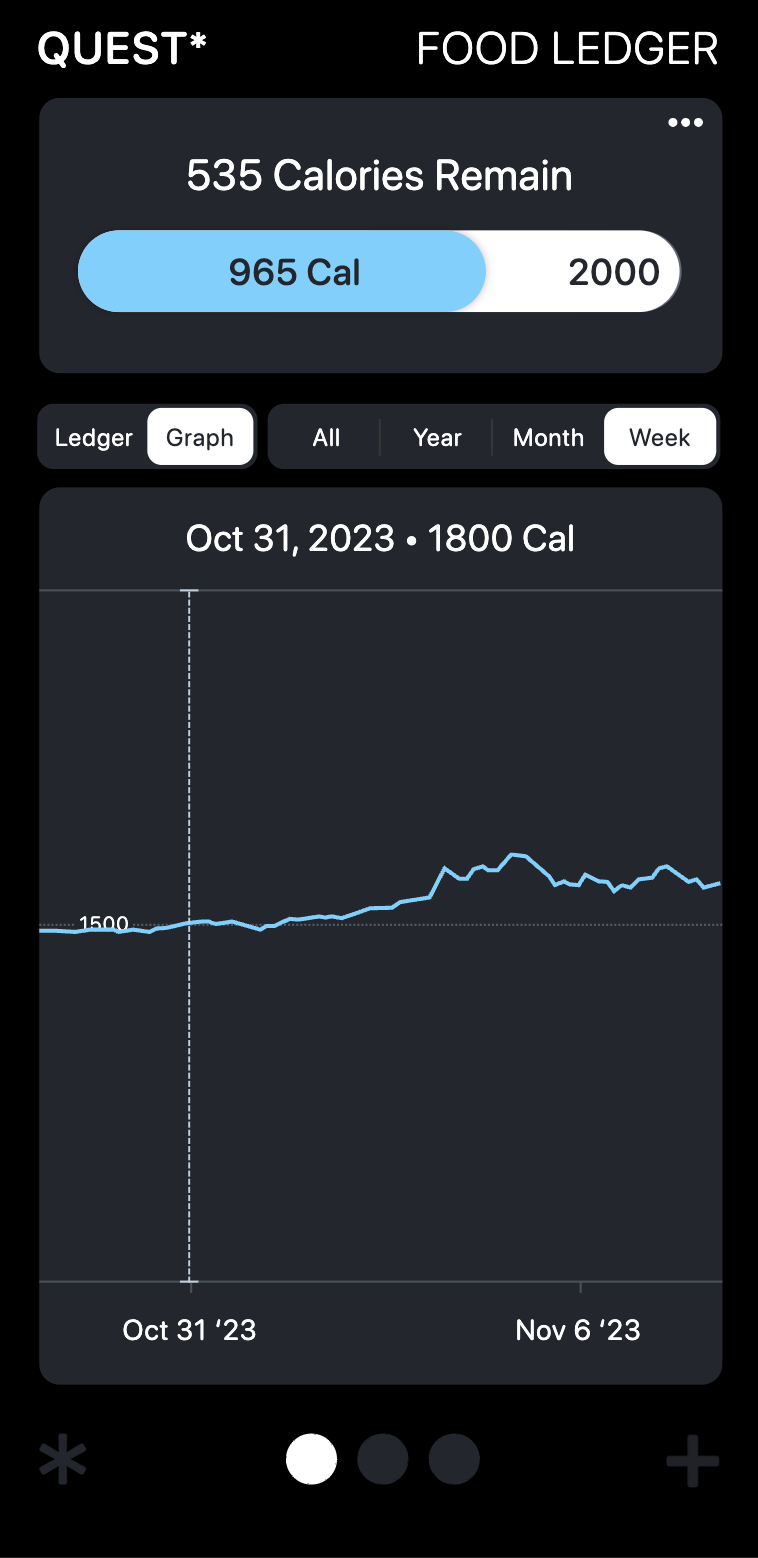The width and height of the screenshot is (758, 1558).
Task: Go to the second page dot
Action: pos(382,1459)
